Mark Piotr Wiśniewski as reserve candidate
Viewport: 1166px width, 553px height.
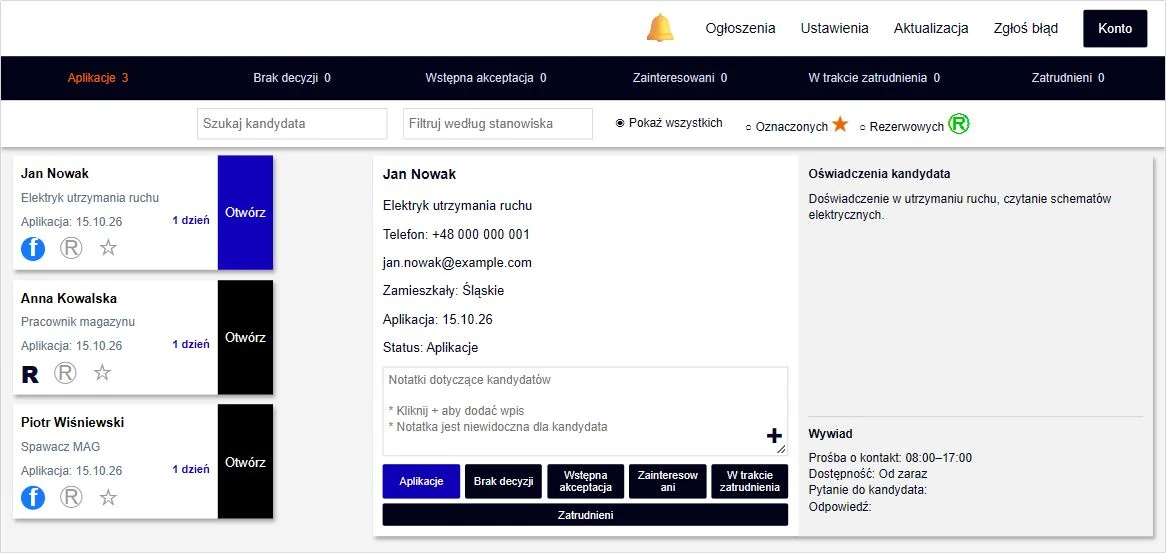pos(71,497)
